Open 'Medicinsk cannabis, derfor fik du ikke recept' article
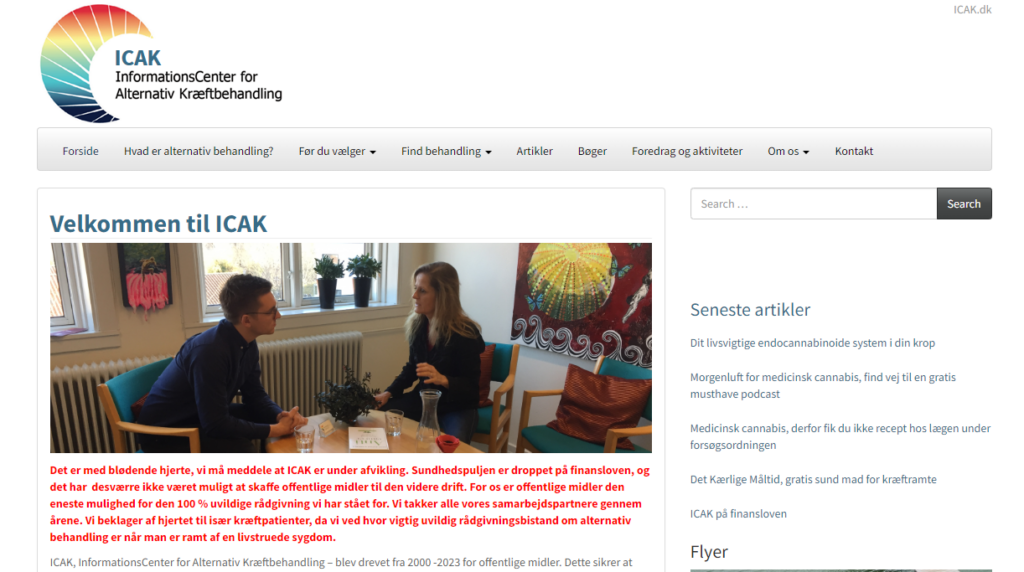 (840, 436)
